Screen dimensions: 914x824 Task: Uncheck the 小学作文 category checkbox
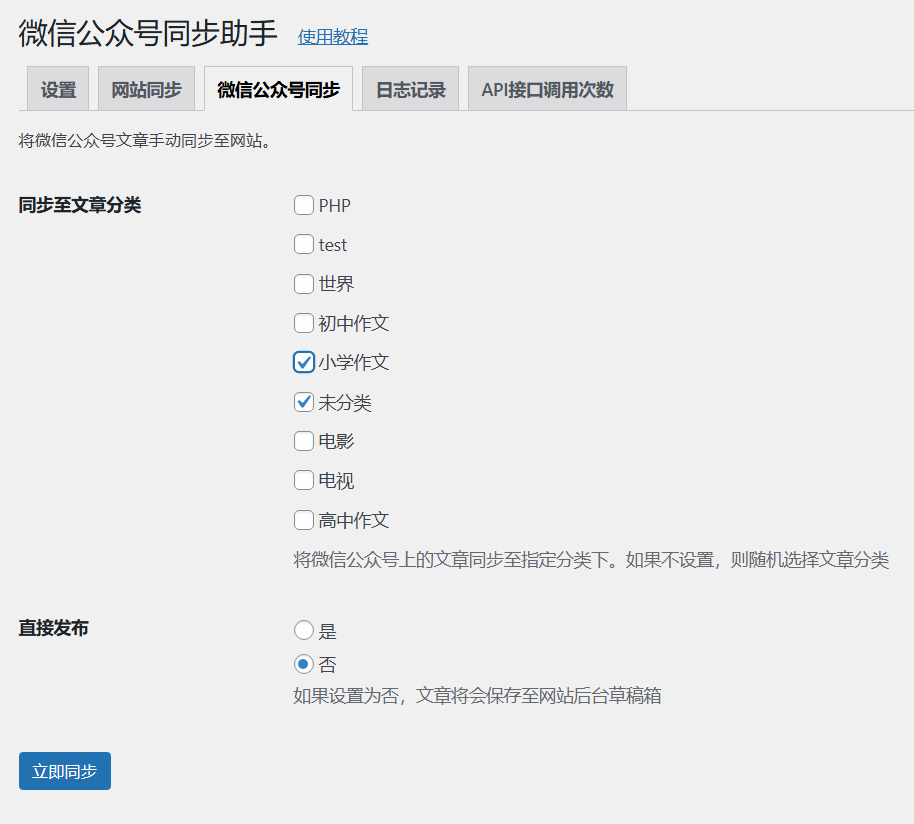coord(304,362)
